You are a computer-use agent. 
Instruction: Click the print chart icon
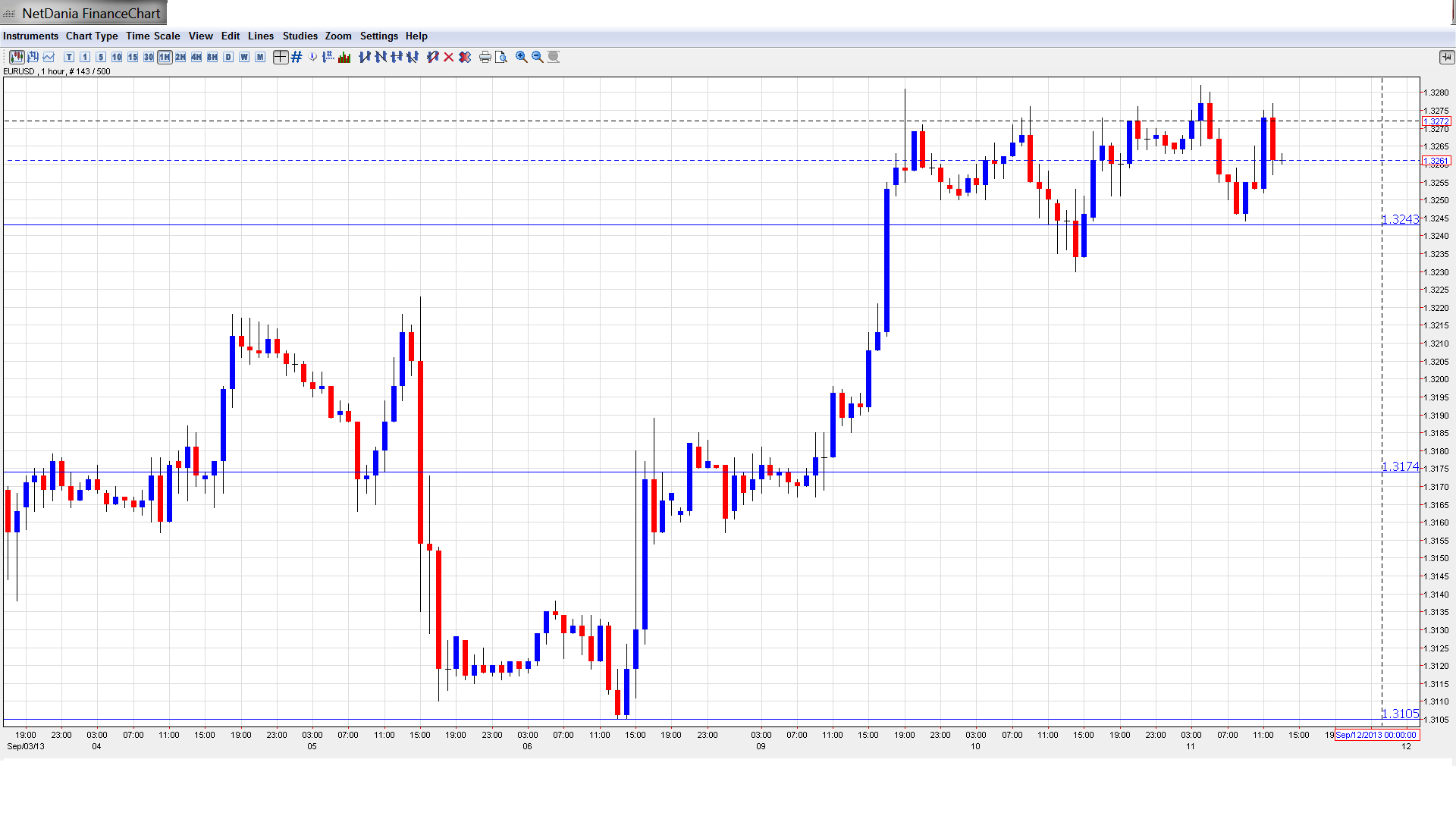[x=485, y=57]
